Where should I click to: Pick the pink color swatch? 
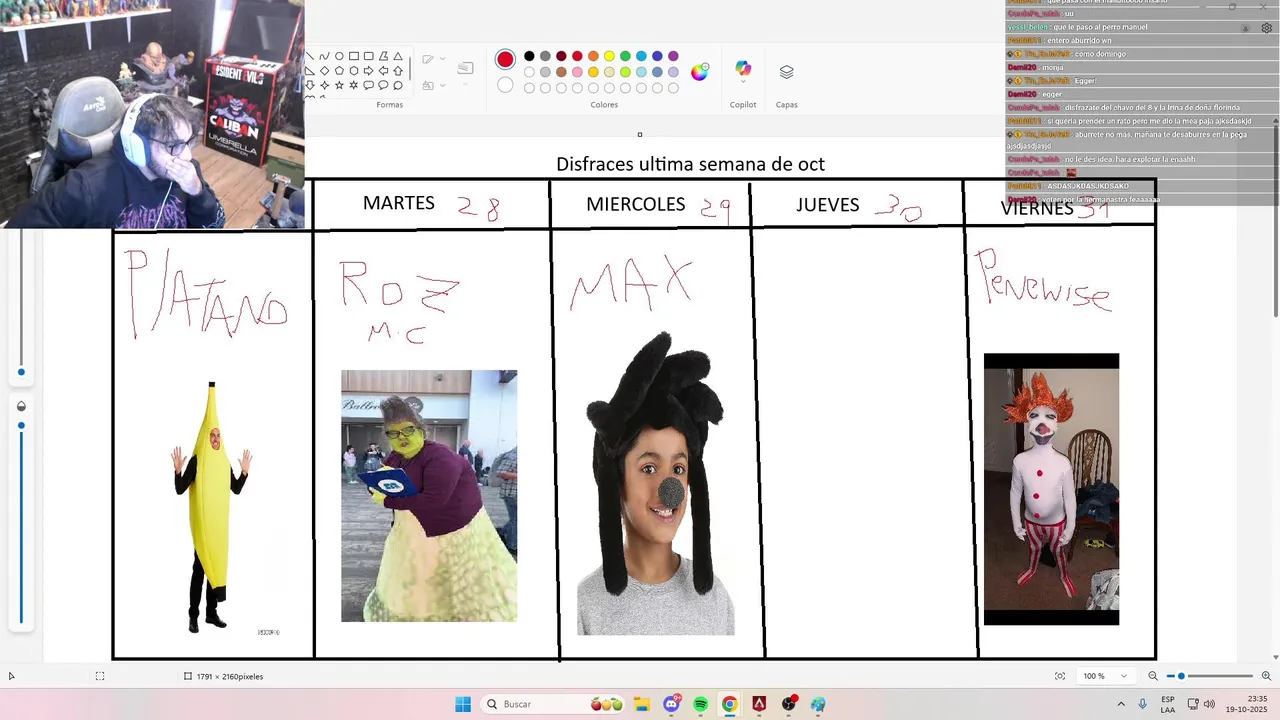(x=577, y=72)
